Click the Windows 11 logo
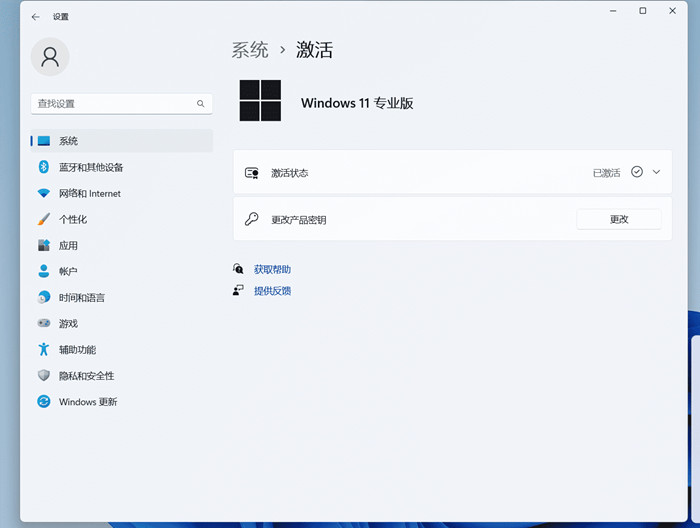 (260, 100)
